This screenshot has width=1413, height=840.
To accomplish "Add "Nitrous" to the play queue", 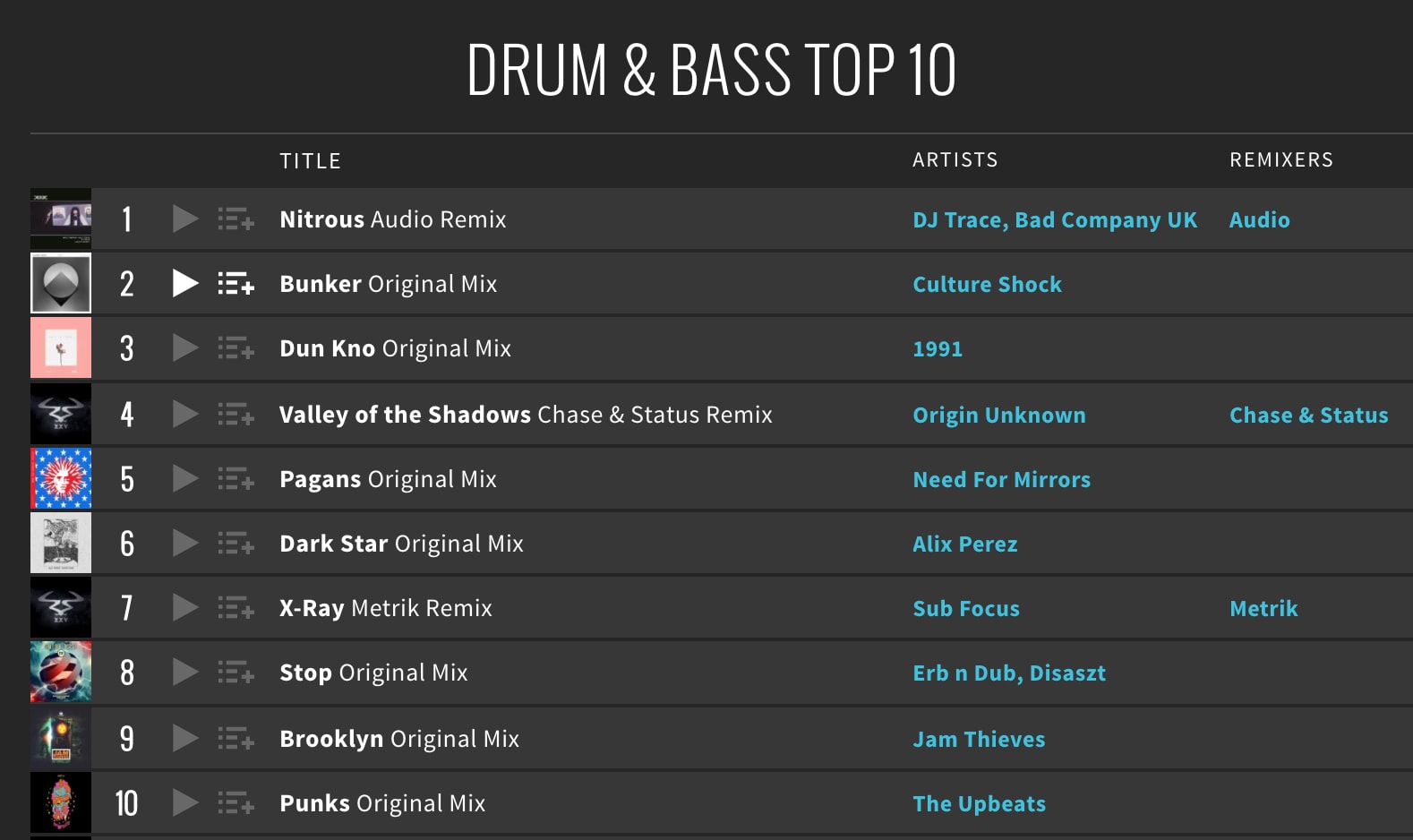I will (x=235, y=219).
